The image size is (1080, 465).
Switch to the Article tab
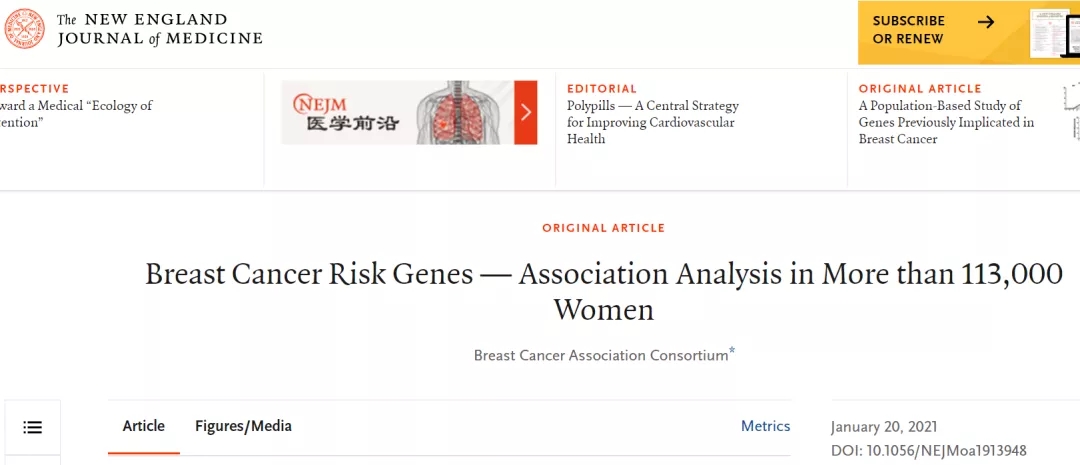[144, 426]
